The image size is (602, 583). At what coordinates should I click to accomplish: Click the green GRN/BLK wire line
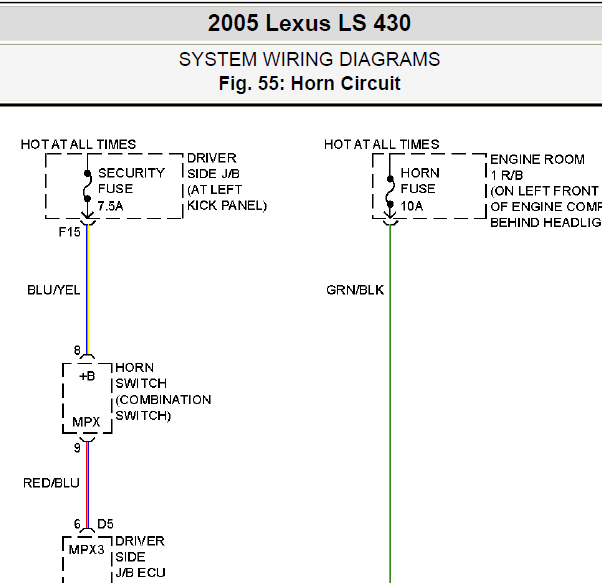[390, 403]
